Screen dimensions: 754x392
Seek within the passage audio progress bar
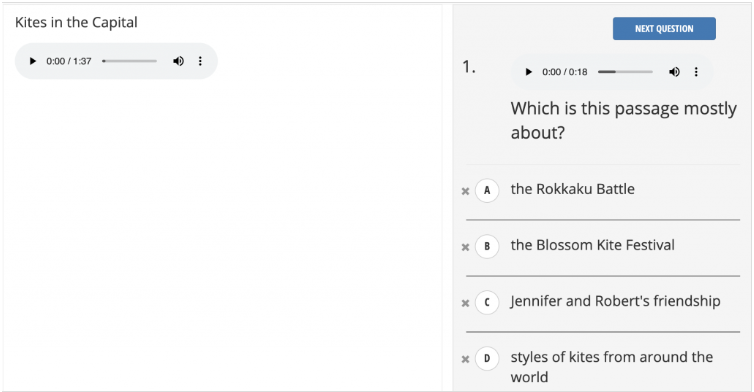(129, 61)
